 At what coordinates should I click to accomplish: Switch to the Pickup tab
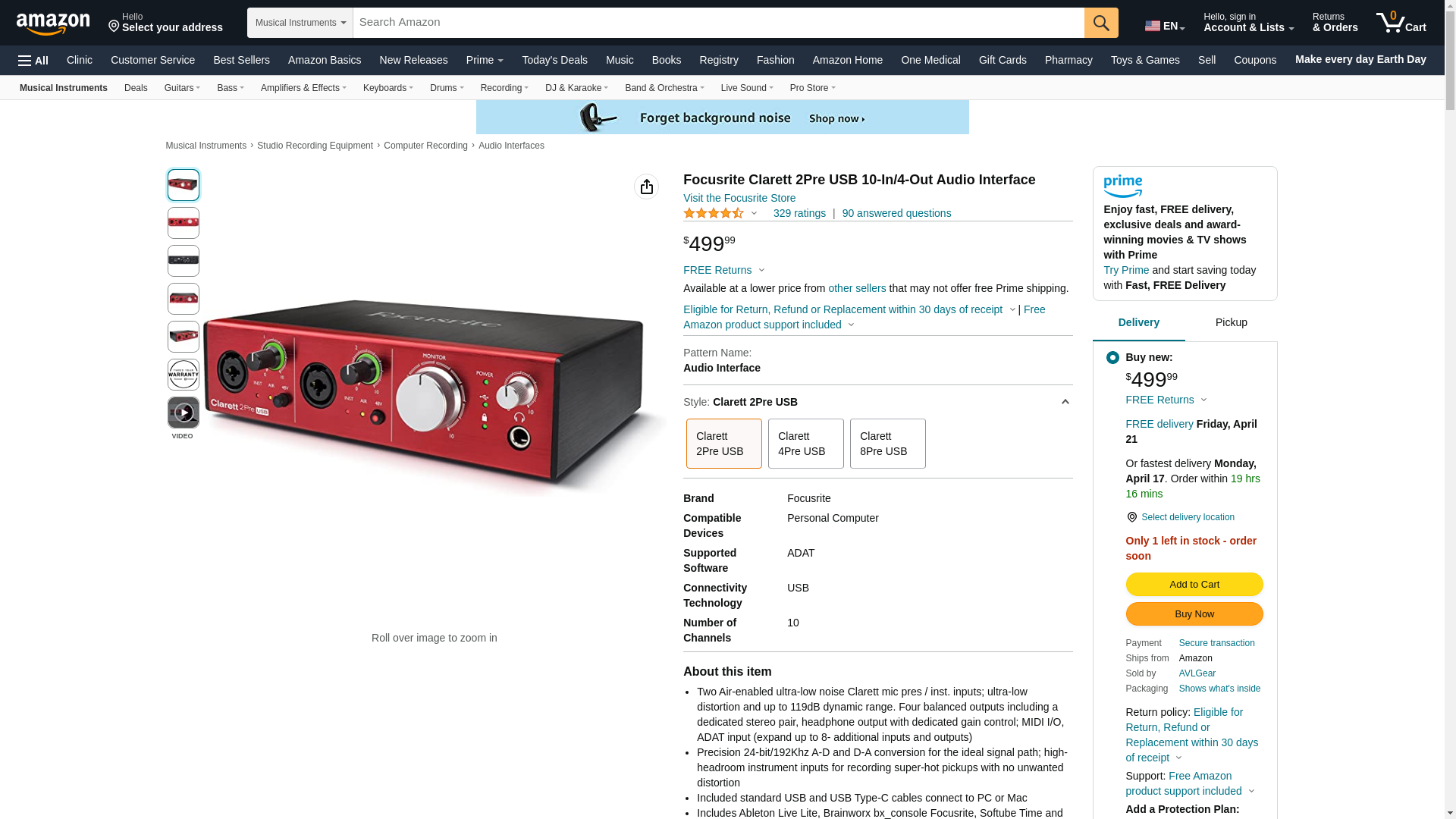(x=1231, y=323)
